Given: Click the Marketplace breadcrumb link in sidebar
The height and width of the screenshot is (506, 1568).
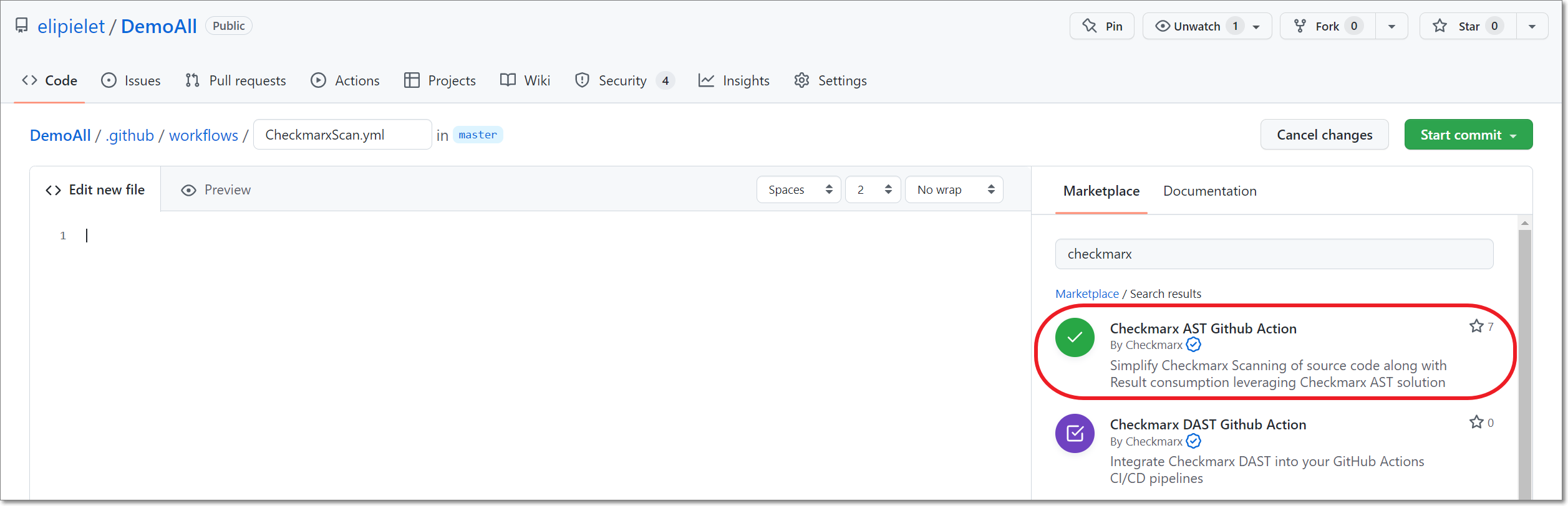Looking at the screenshot, I should [x=1087, y=294].
